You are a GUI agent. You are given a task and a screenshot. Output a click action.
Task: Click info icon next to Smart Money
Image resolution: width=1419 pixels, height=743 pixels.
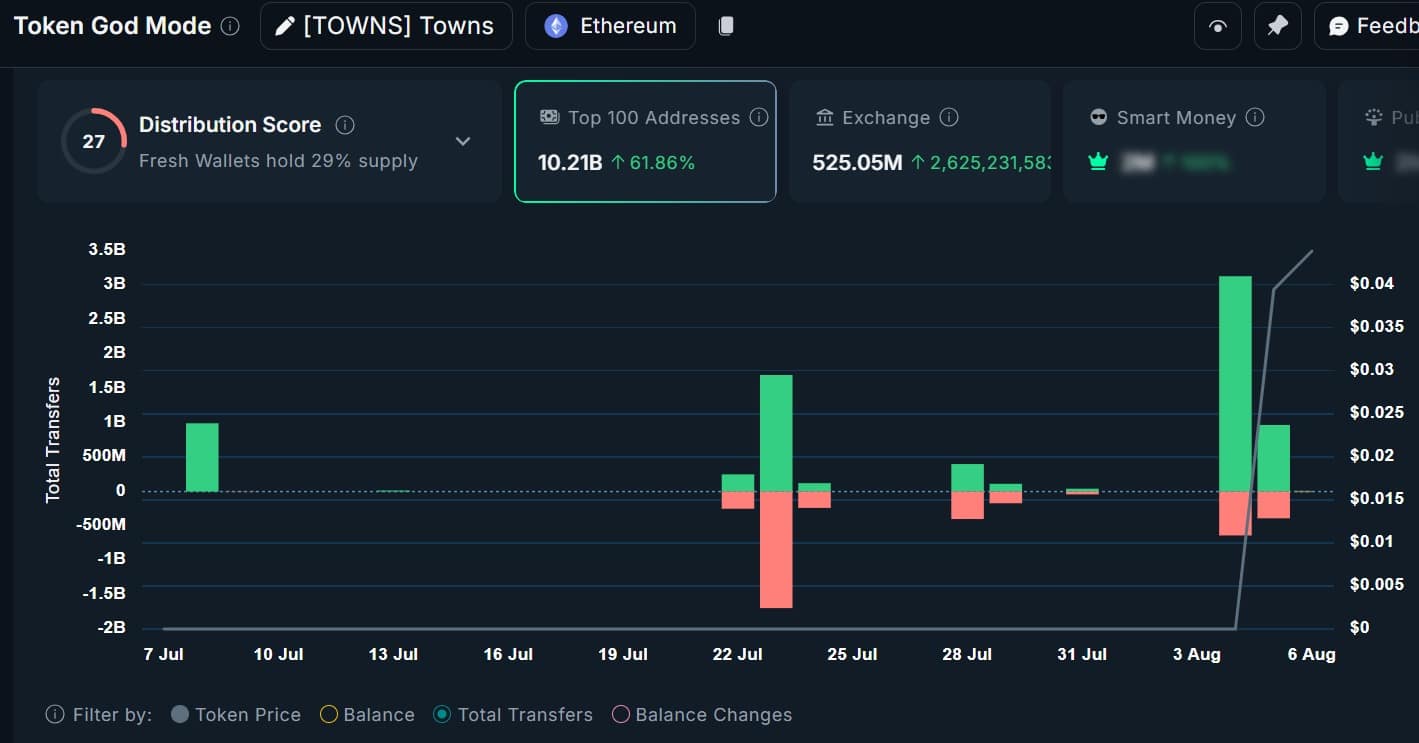point(1255,118)
